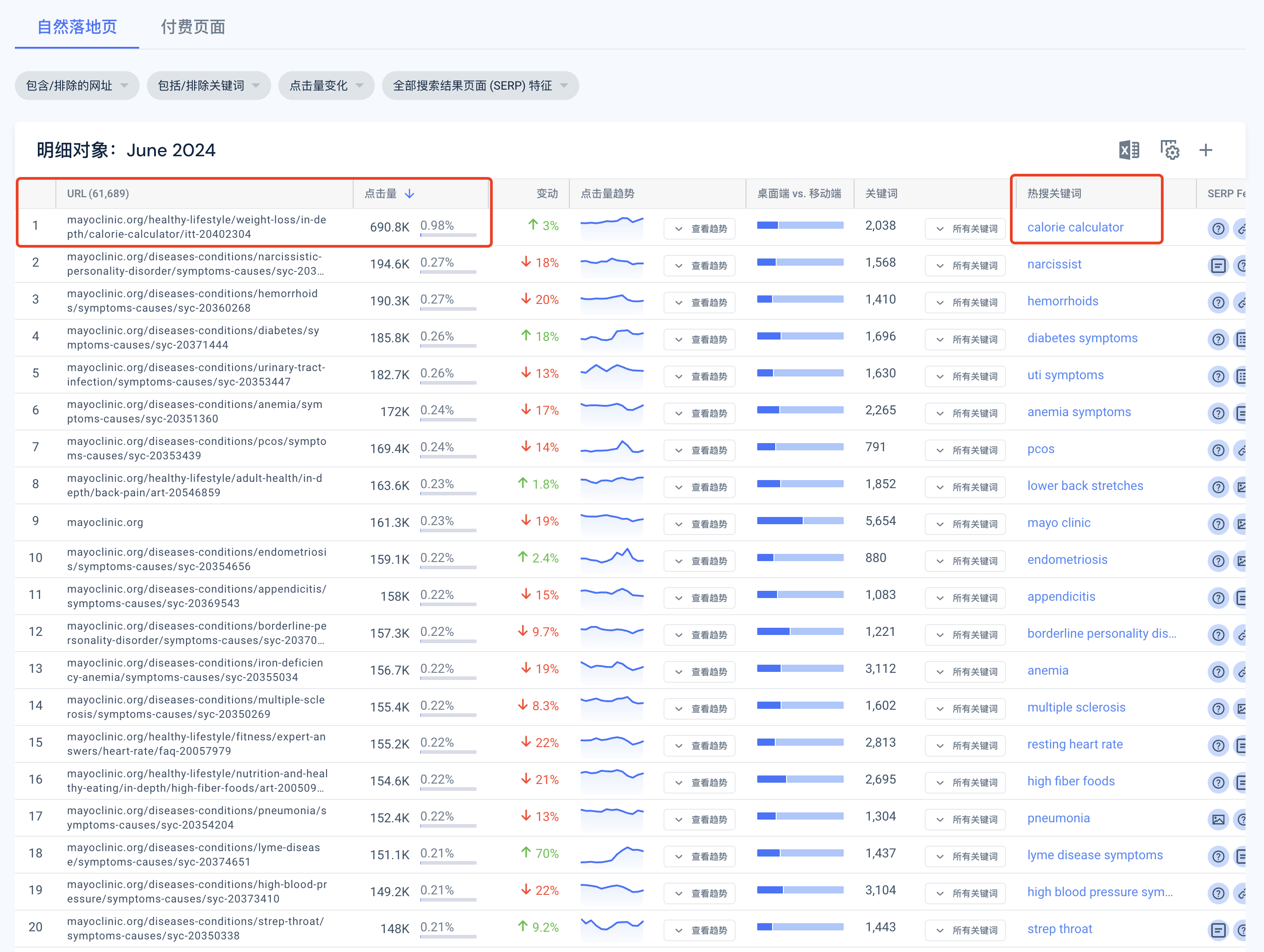Switch to 付费页面 tab
1264x952 pixels.
click(x=193, y=27)
